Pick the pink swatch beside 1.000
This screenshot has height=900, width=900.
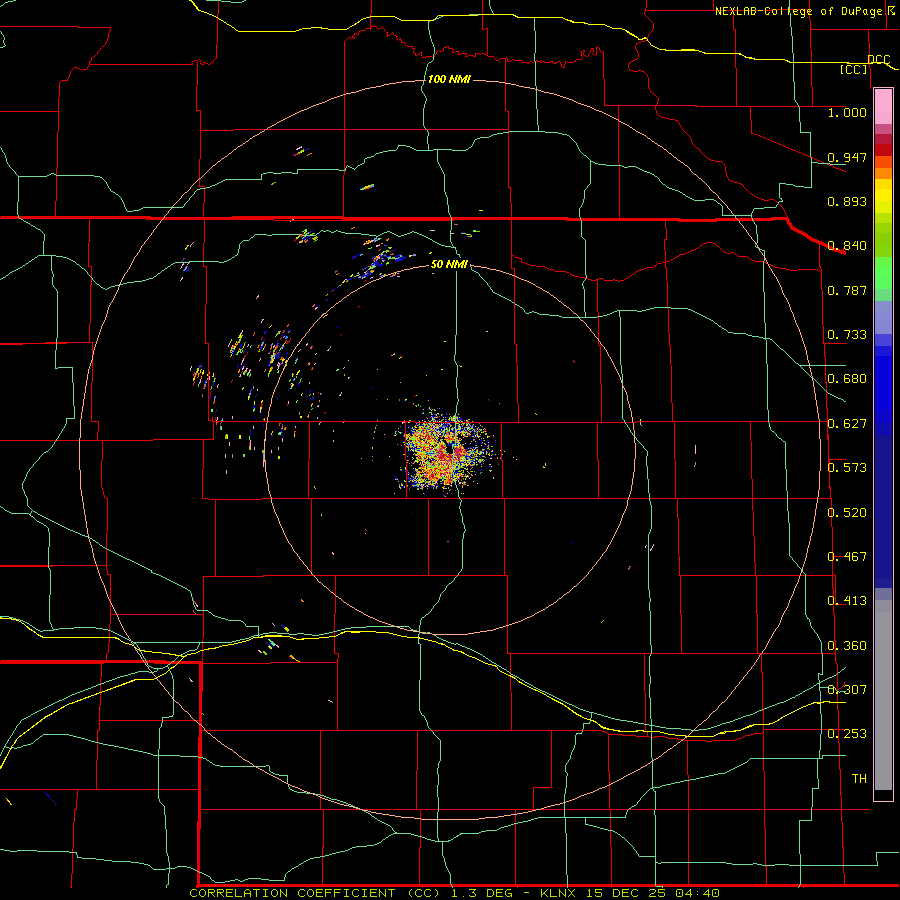tap(883, 107)
